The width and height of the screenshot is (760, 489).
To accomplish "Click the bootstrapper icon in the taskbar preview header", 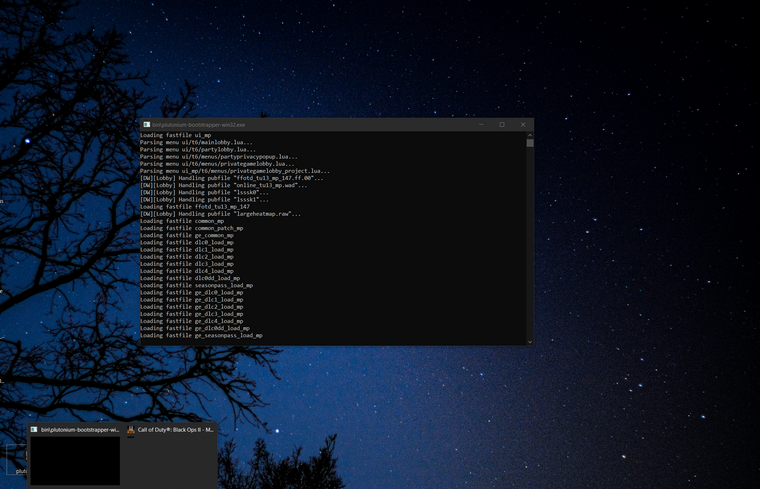I will (x=35, y=429).
